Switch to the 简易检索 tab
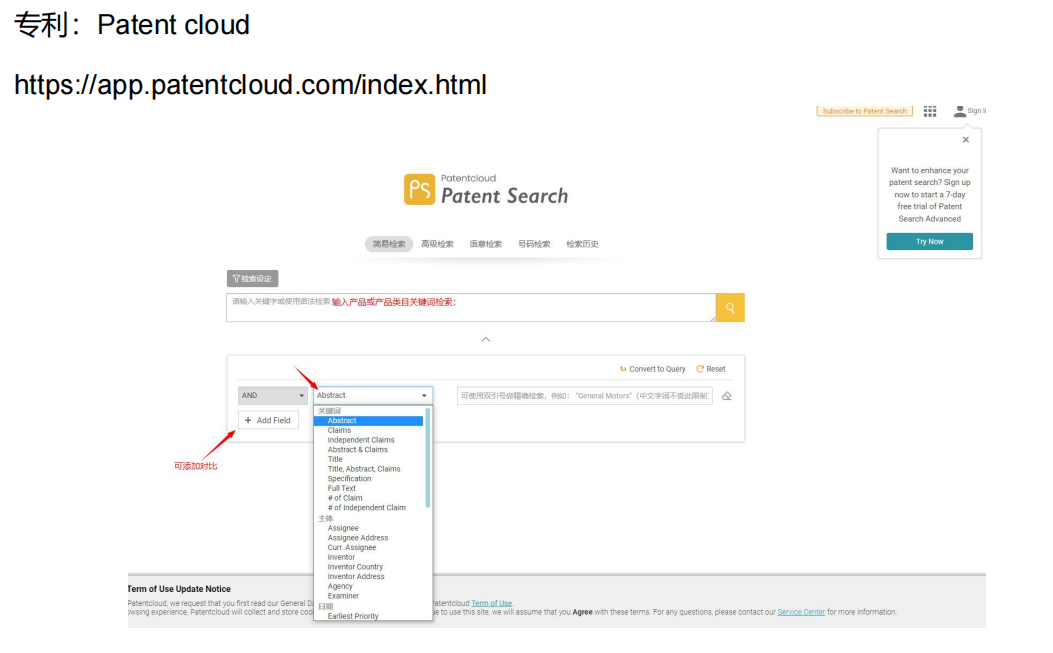 pyautogui.click(x=389, y=244)
